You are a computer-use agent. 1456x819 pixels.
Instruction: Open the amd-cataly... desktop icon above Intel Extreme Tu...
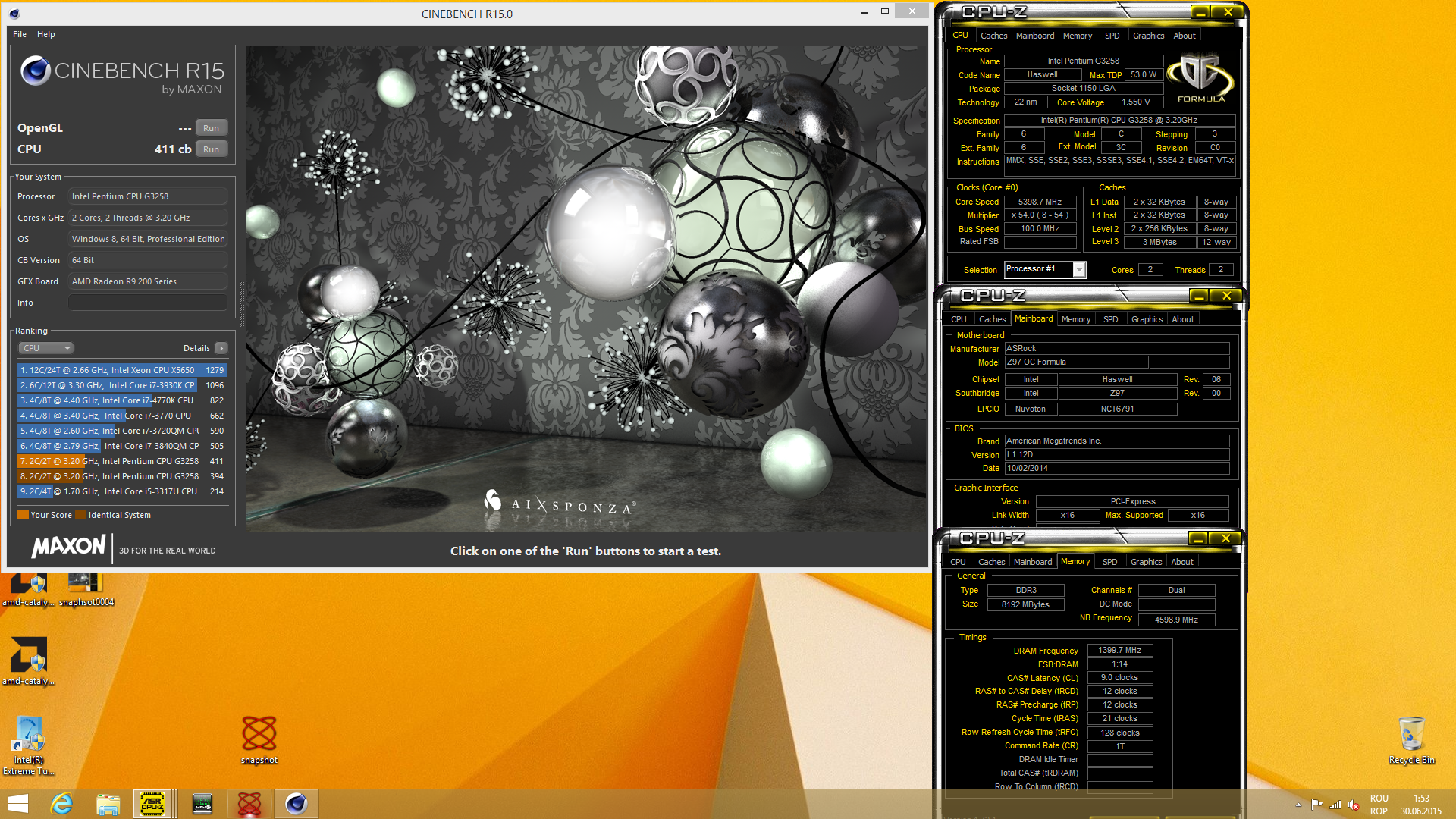click(x=28, y=661)
